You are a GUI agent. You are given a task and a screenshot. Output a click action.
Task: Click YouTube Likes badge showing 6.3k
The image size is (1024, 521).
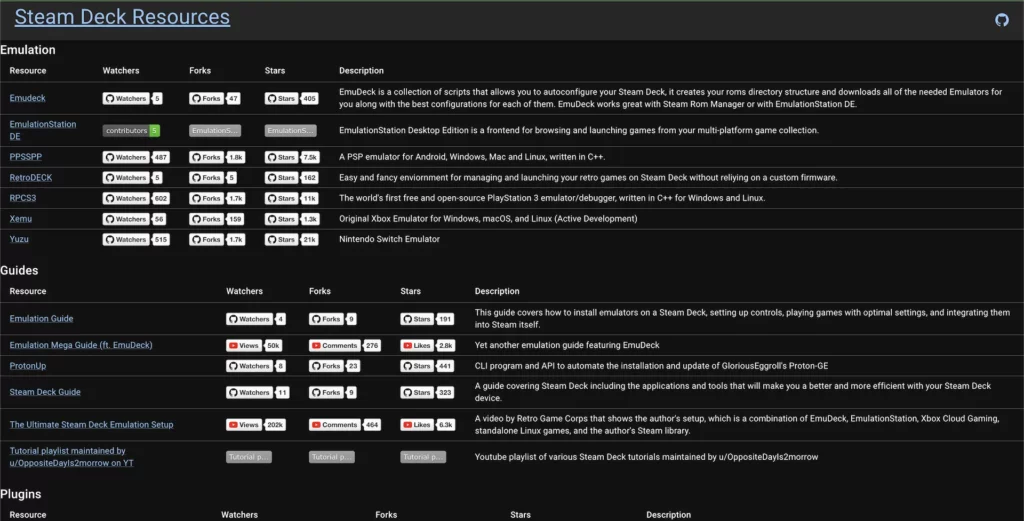pos(427,425)
